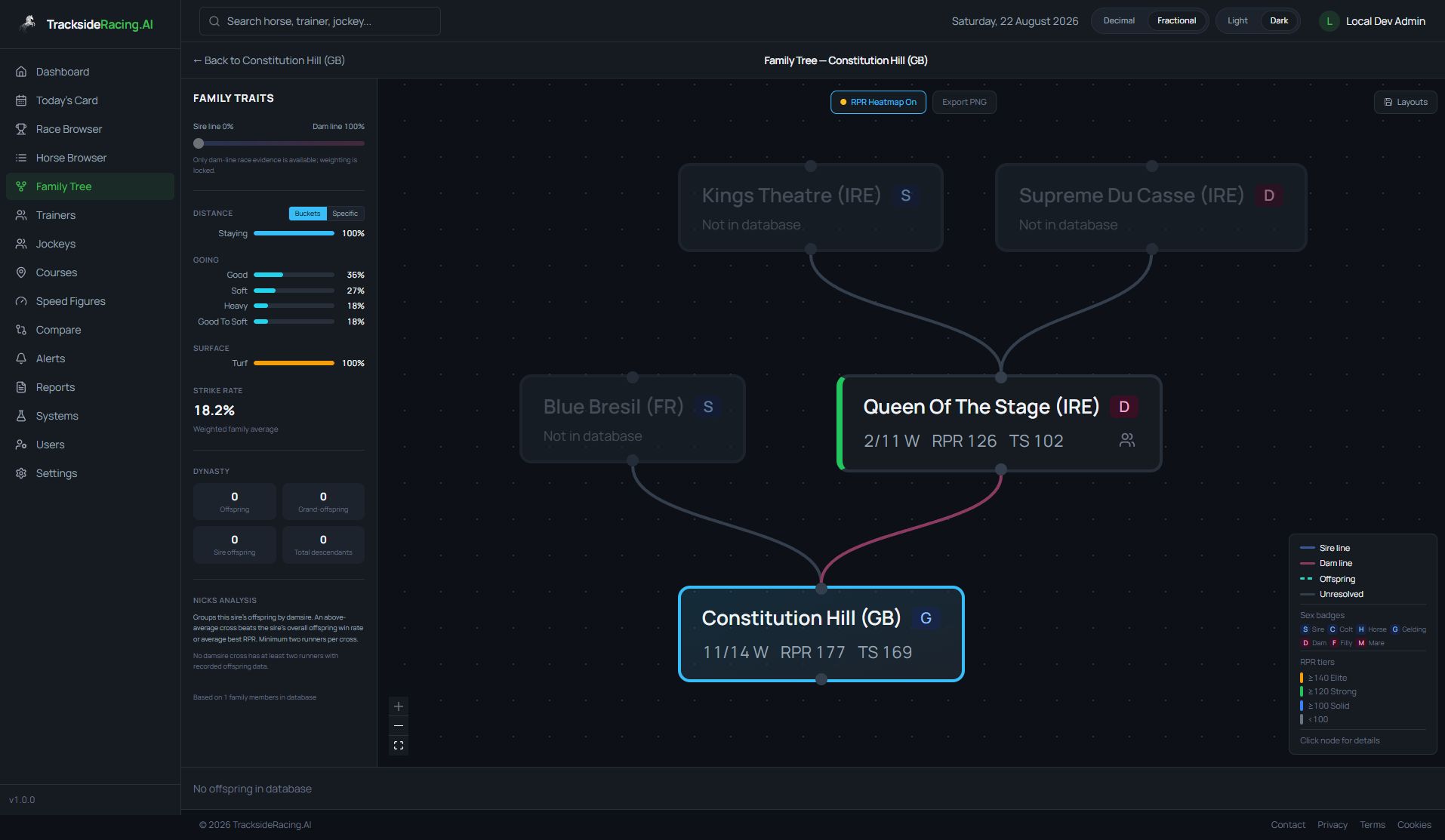Zoom in on the family tree canvas

399,706
